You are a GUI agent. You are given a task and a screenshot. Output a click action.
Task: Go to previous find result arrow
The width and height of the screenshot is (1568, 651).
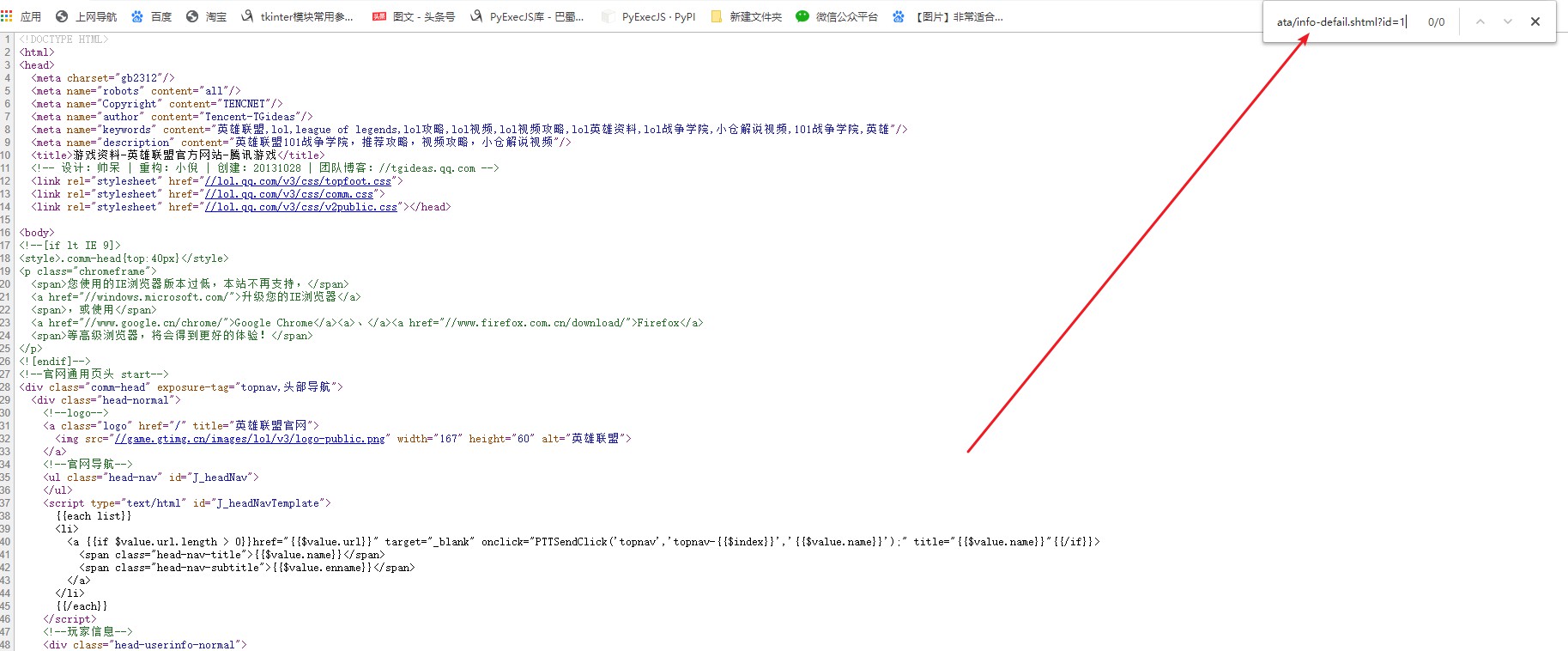tap(1480, 21)
